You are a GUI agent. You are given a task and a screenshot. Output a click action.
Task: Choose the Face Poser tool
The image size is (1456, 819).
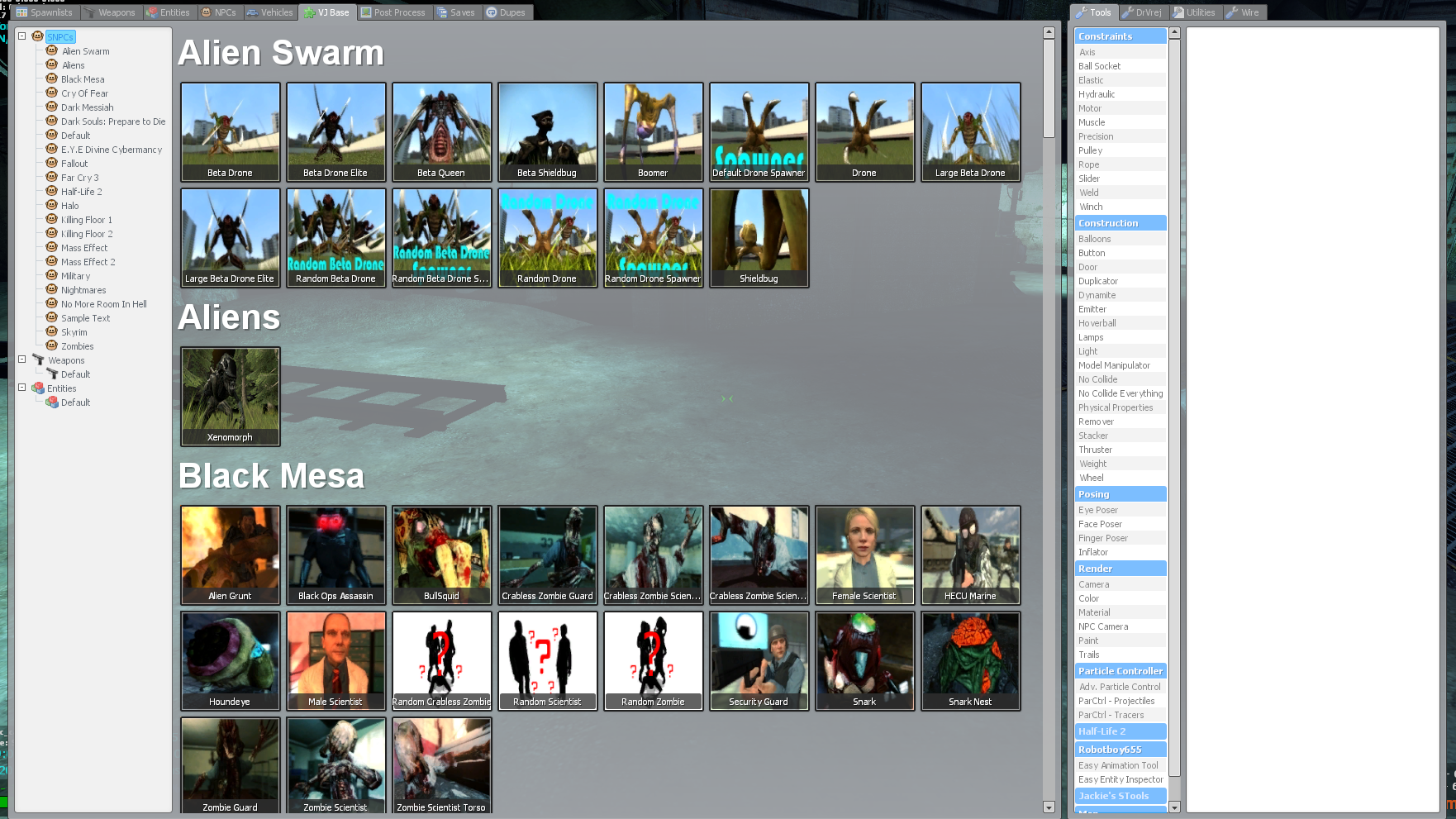coord(1121,524)
